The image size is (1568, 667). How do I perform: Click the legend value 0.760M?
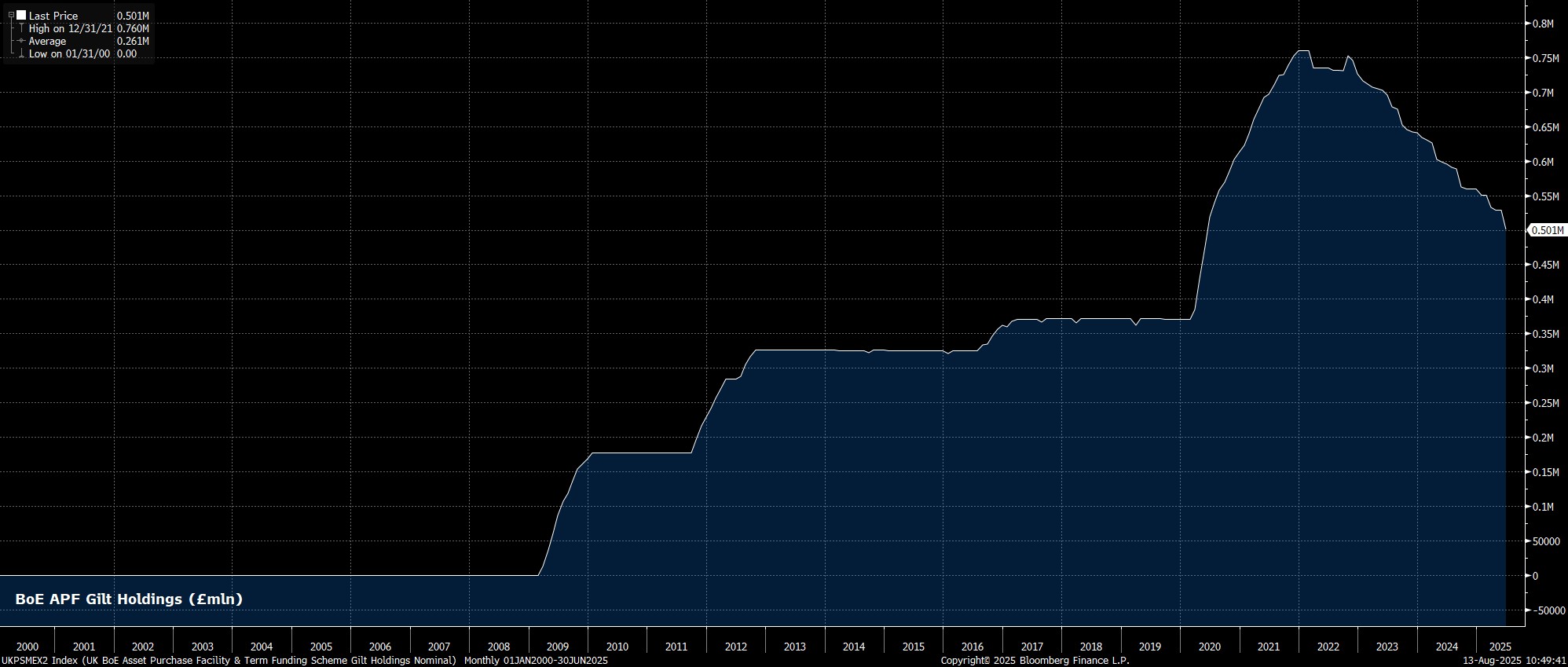(x=133, y=28)
